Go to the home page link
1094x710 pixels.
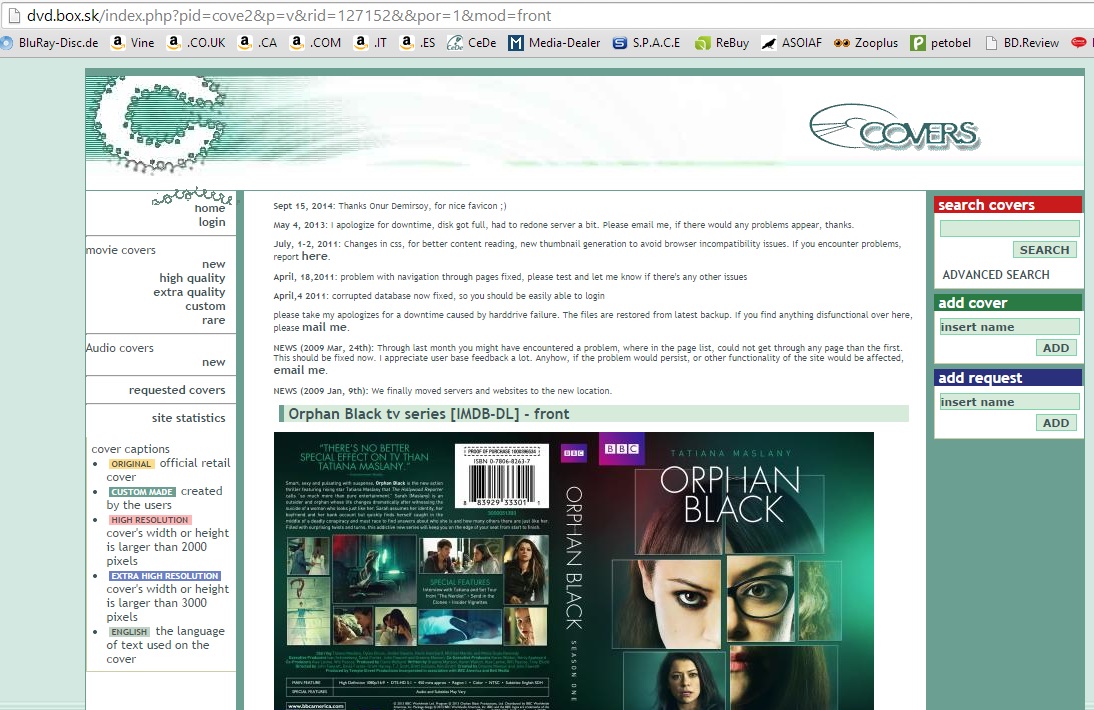pos(210,208)
